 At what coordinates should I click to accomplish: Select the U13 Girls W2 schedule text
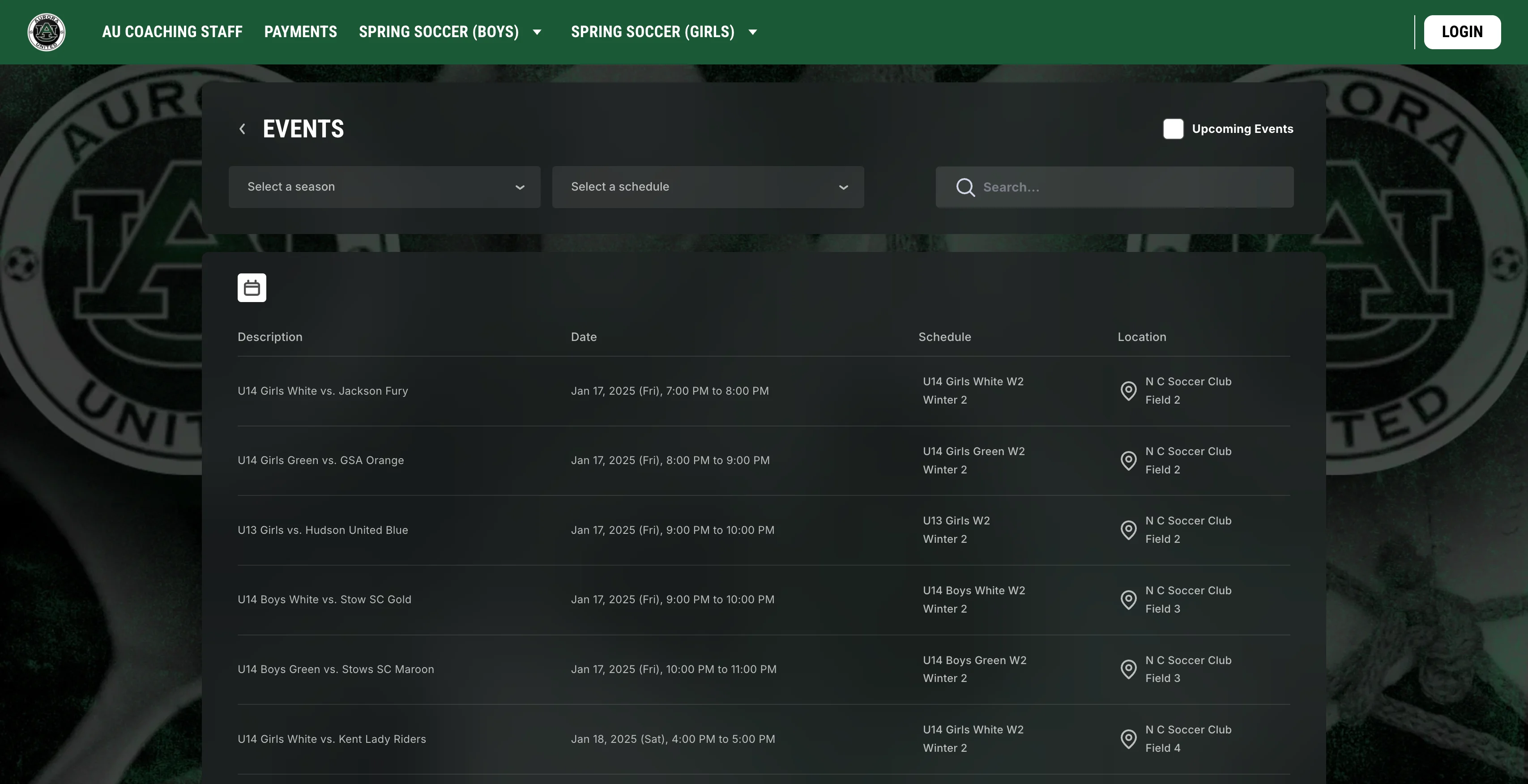956,521
